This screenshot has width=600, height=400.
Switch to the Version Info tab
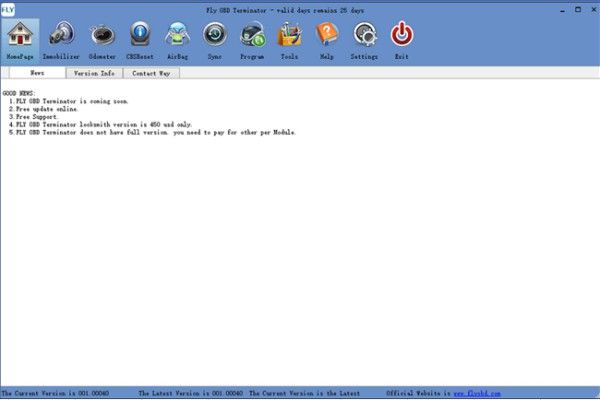point(94,73)
